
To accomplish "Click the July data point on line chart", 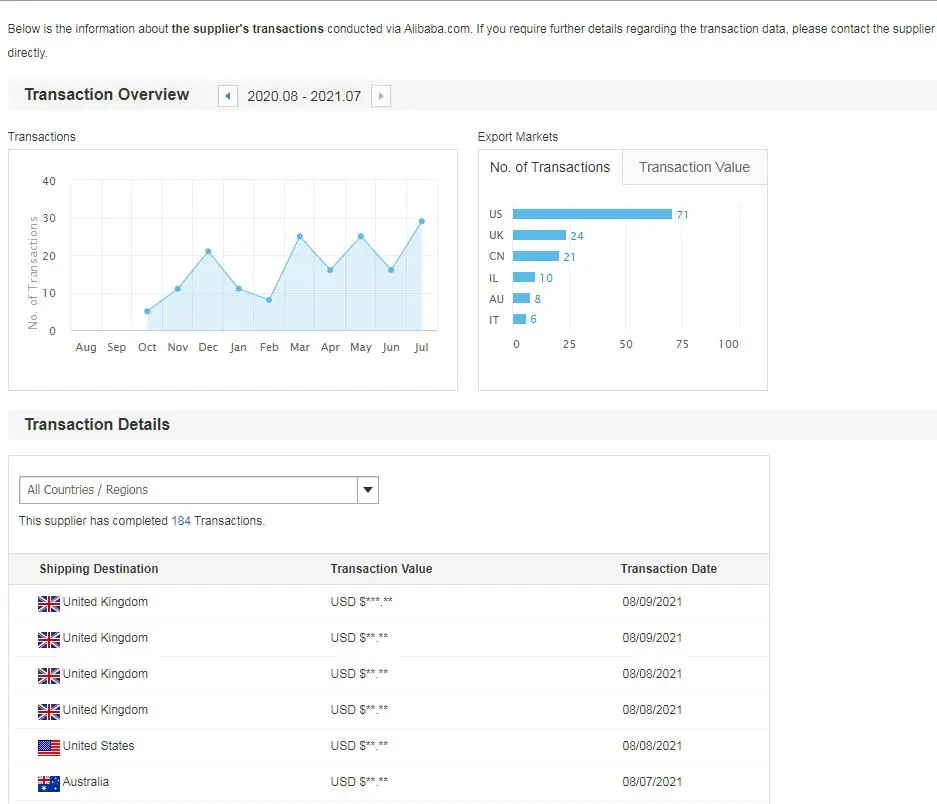I will point(422,221).
